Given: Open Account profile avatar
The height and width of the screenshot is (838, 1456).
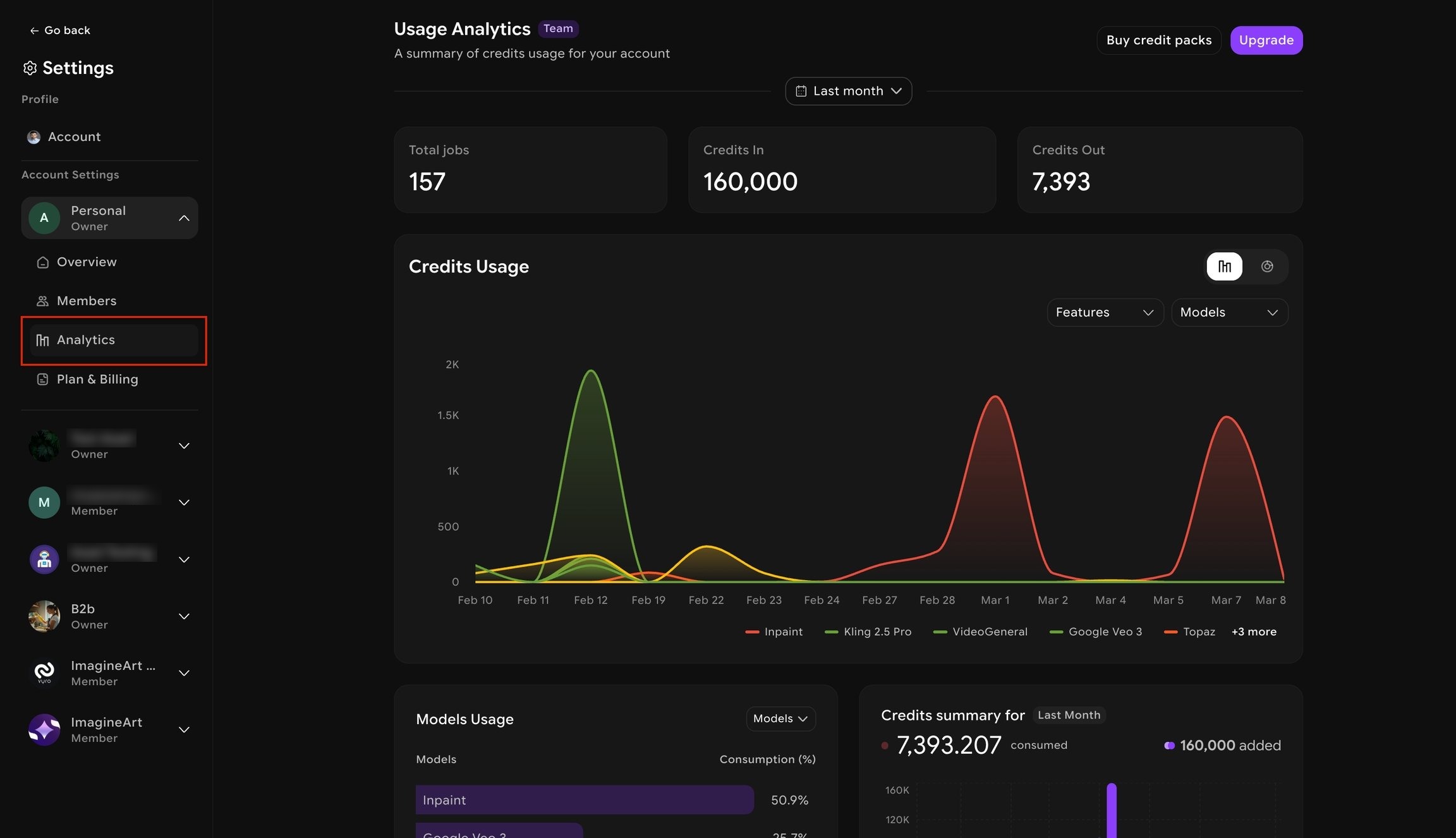Looking at the screenshot, I should [x=33, y=137].
